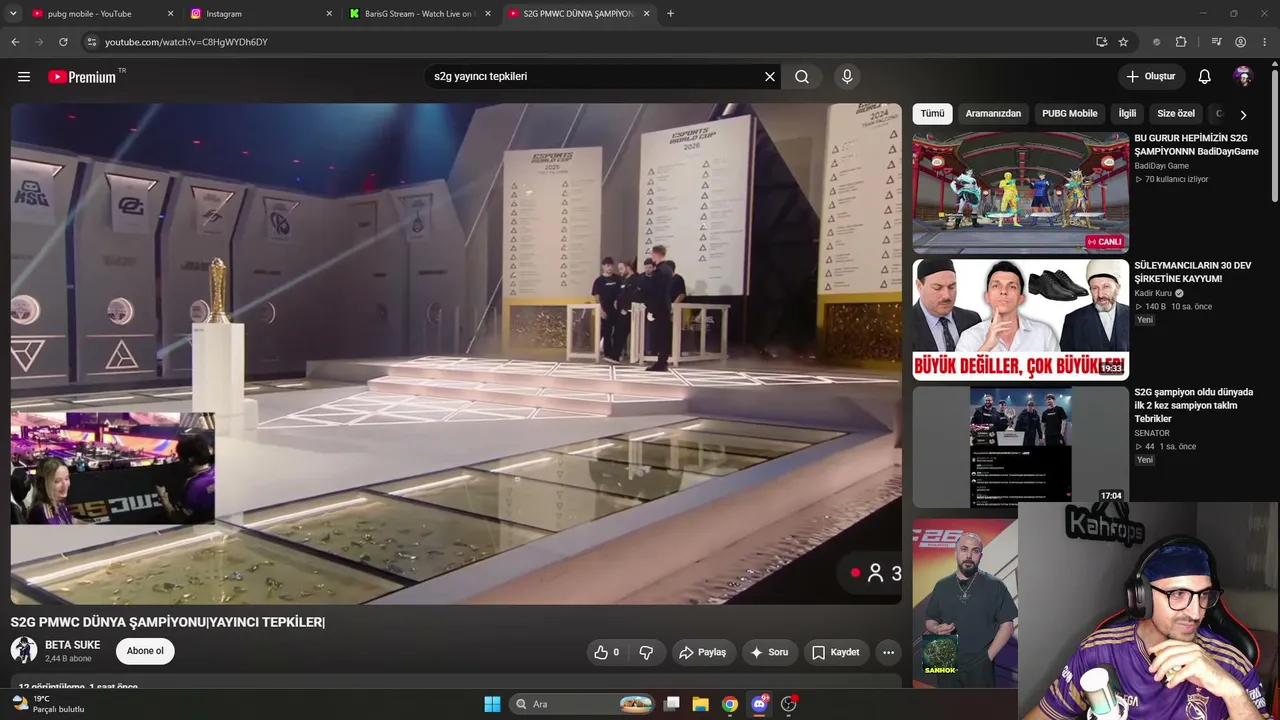
Task: Open the tab search dropdown
Action: coord(15,14)
